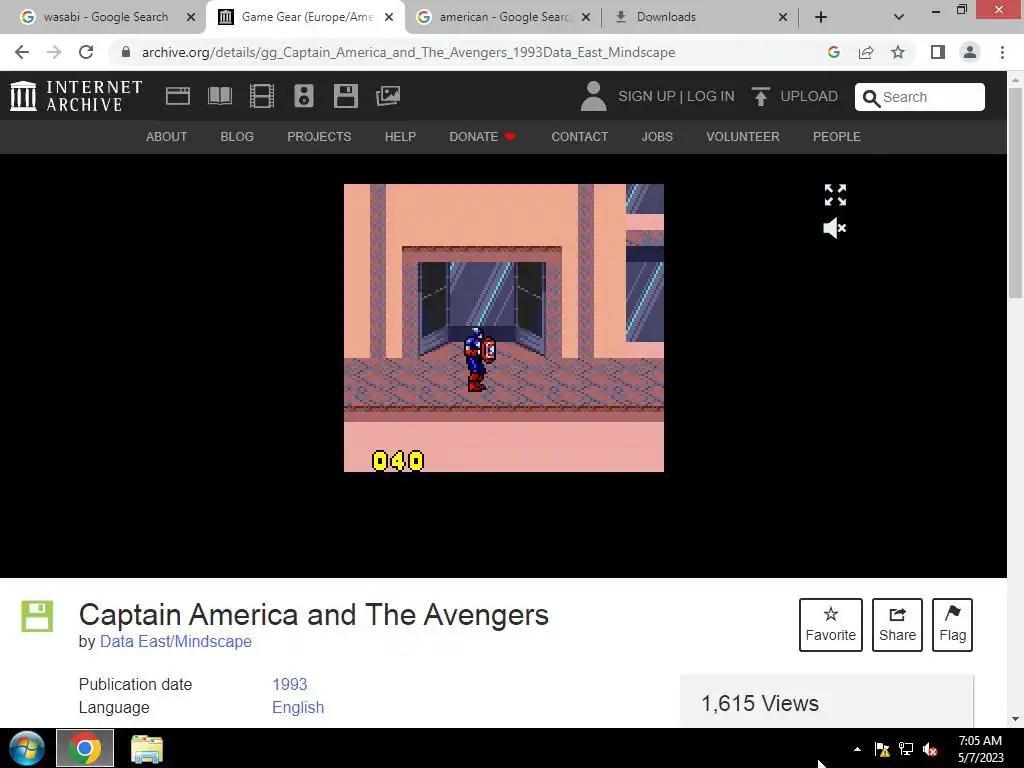
Task: Open the PROJECTS menu item
Action: click(x=319, y=136)
